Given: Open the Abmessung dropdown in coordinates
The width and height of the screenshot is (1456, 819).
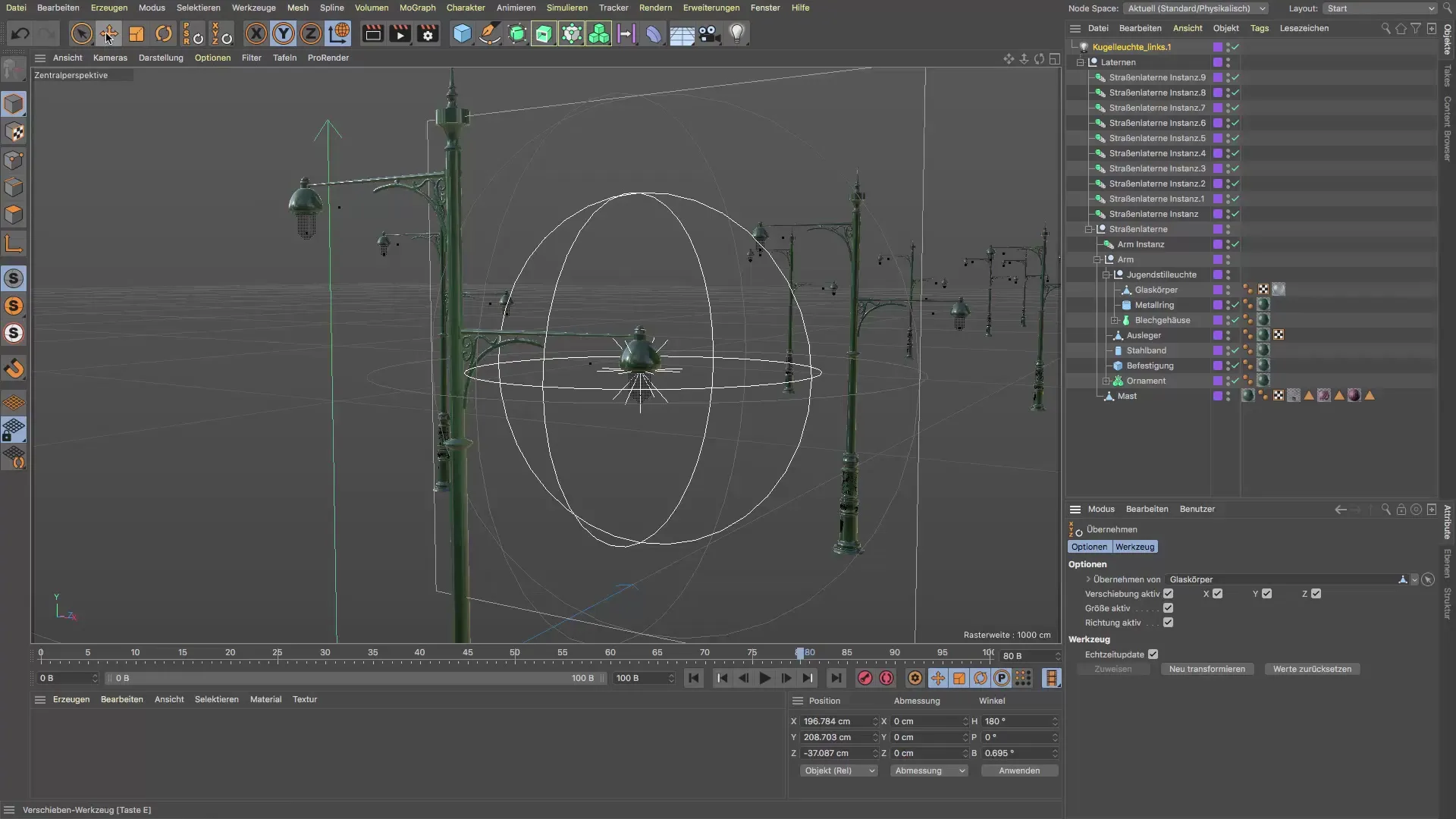Looking at the screenshot, I should tap(930, 770).
